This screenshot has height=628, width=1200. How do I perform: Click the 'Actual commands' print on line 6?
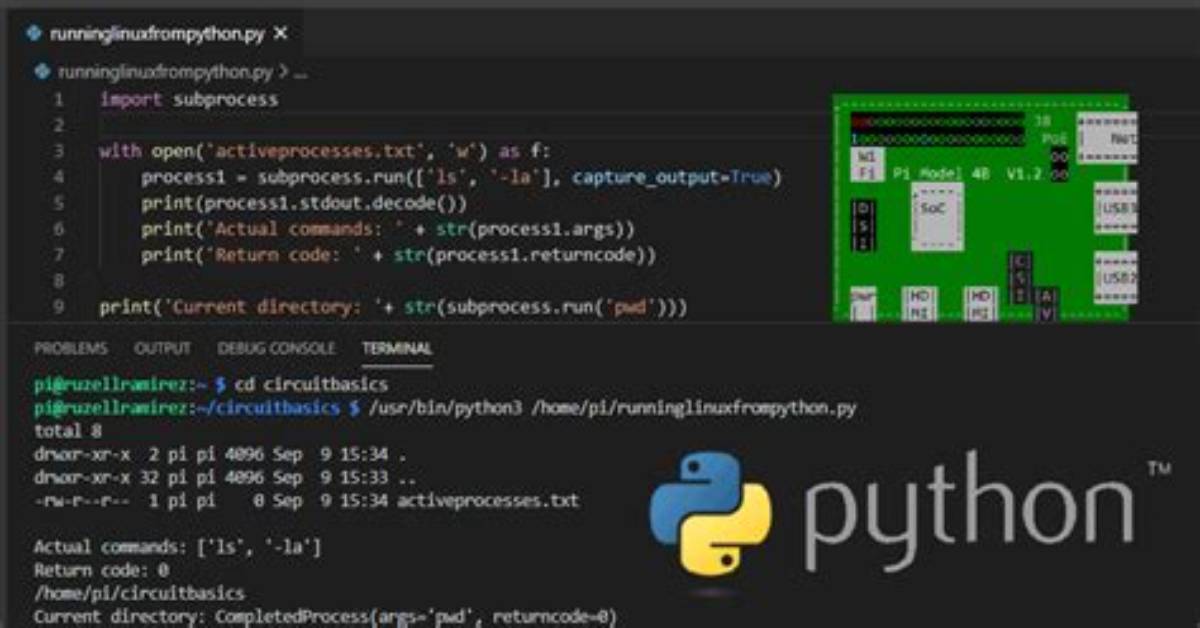pos(388,229)
